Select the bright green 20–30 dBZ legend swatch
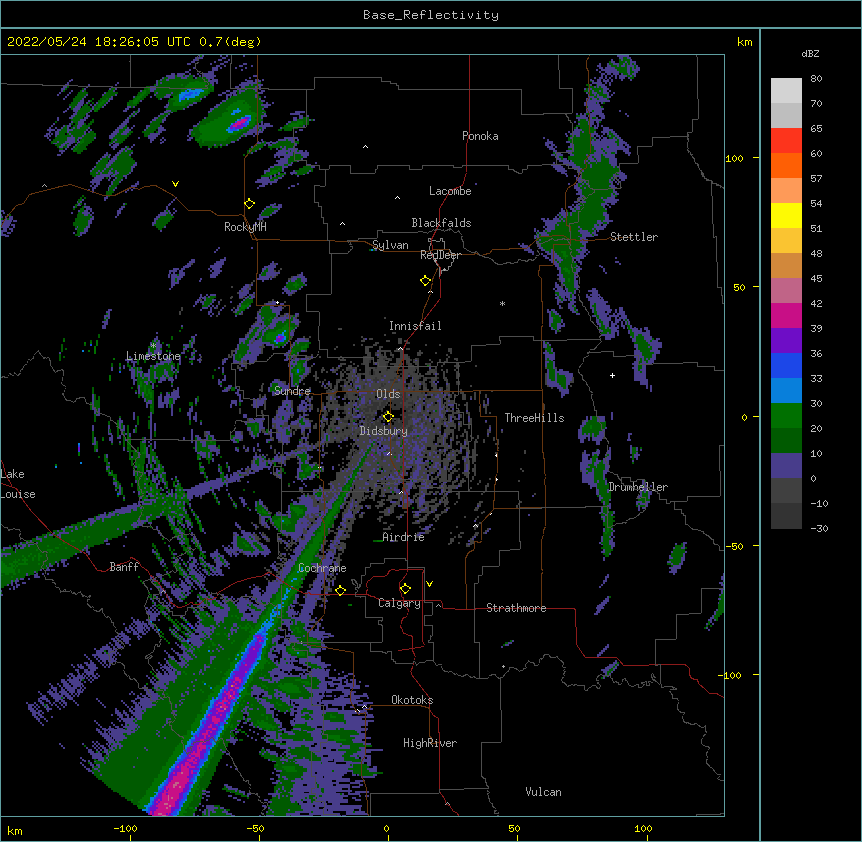The height and width of the screenshot is (842, 862). point(786,416)
